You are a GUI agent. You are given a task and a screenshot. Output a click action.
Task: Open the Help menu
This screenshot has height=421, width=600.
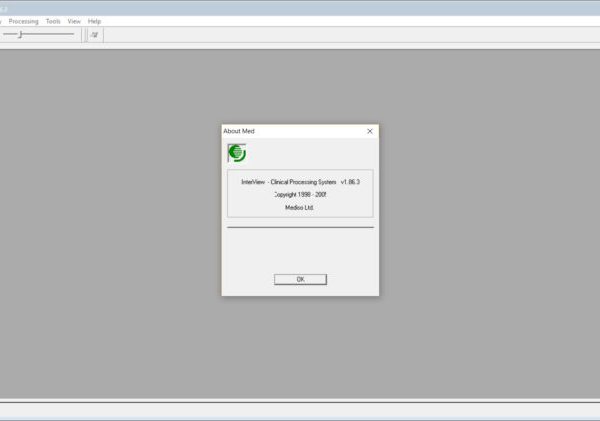click(x=94, y=21)
